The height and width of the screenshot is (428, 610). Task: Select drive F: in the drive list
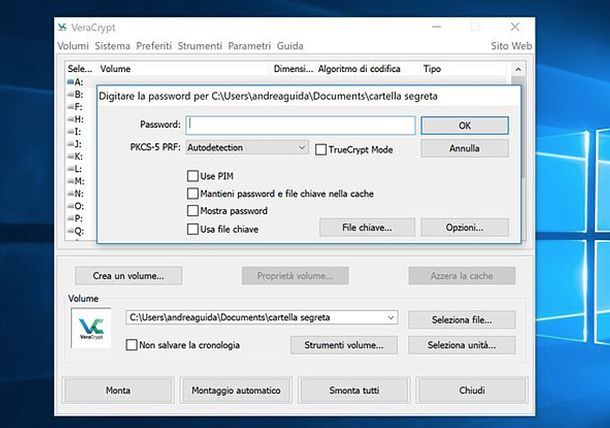pyautogui.click(x=75, y=107)
